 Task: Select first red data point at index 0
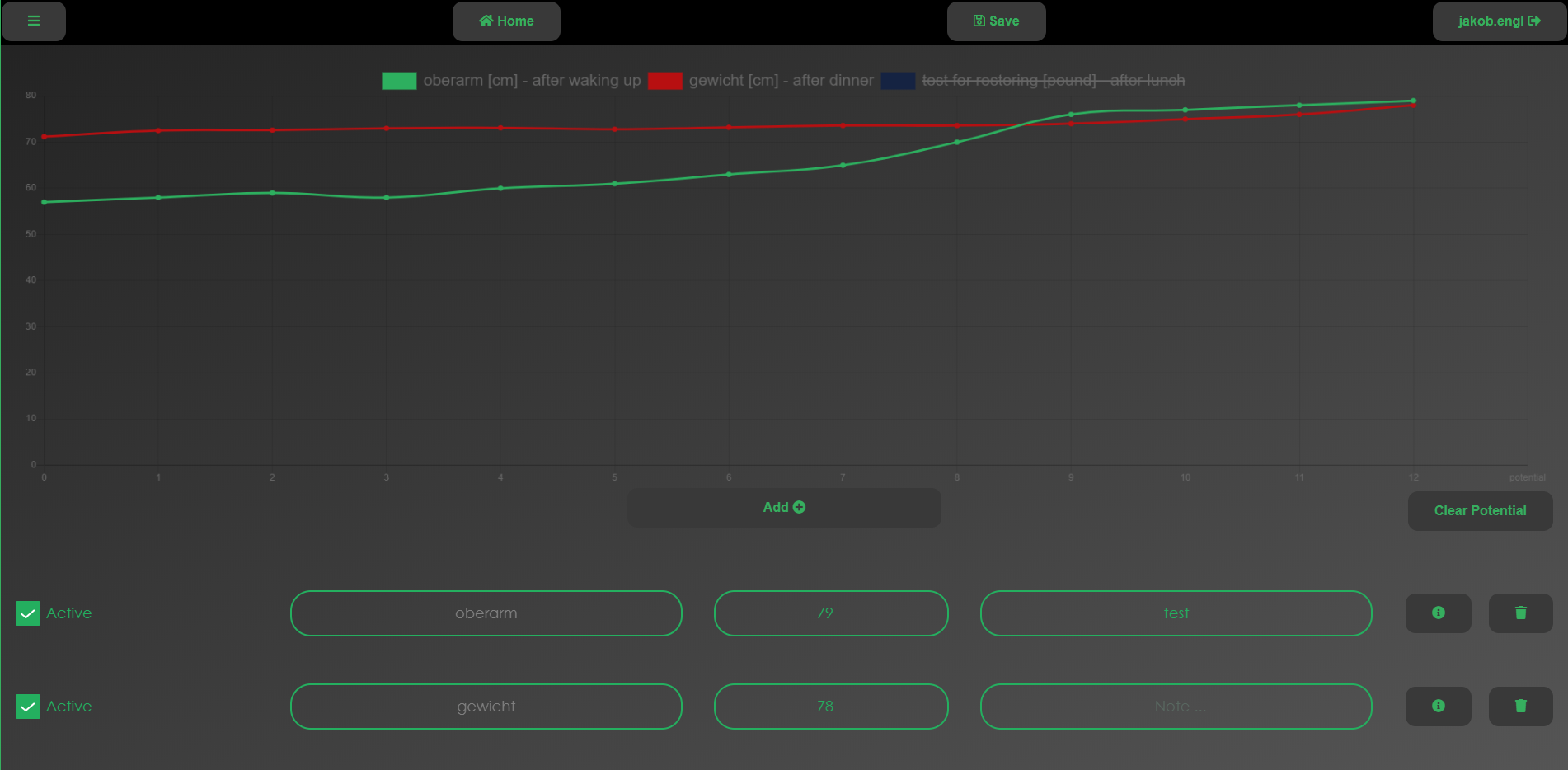45,137
